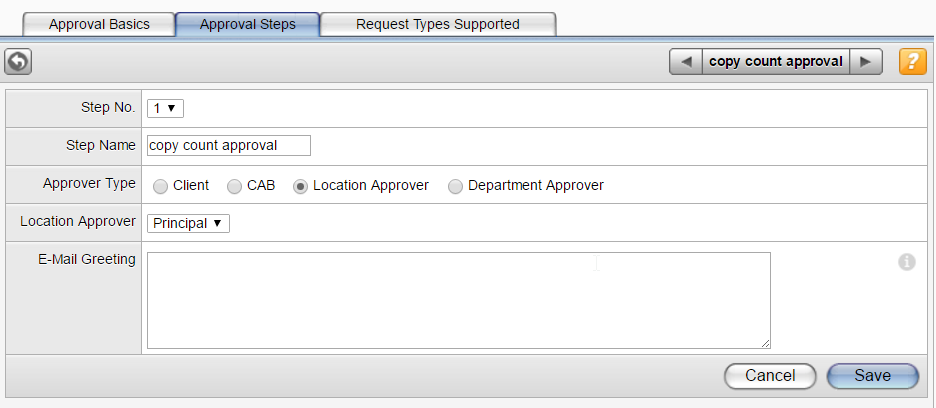Click the text area resize grip

pos(765,343)
